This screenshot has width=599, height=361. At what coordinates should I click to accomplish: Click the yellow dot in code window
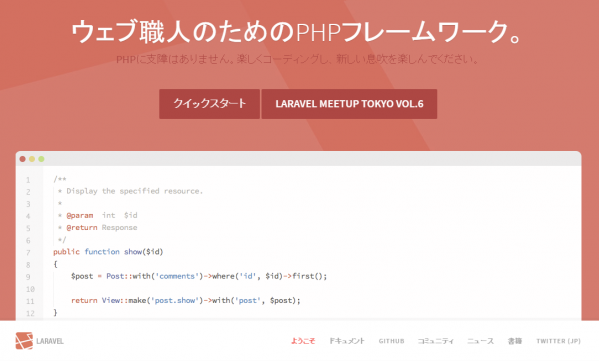pos(32,159)
